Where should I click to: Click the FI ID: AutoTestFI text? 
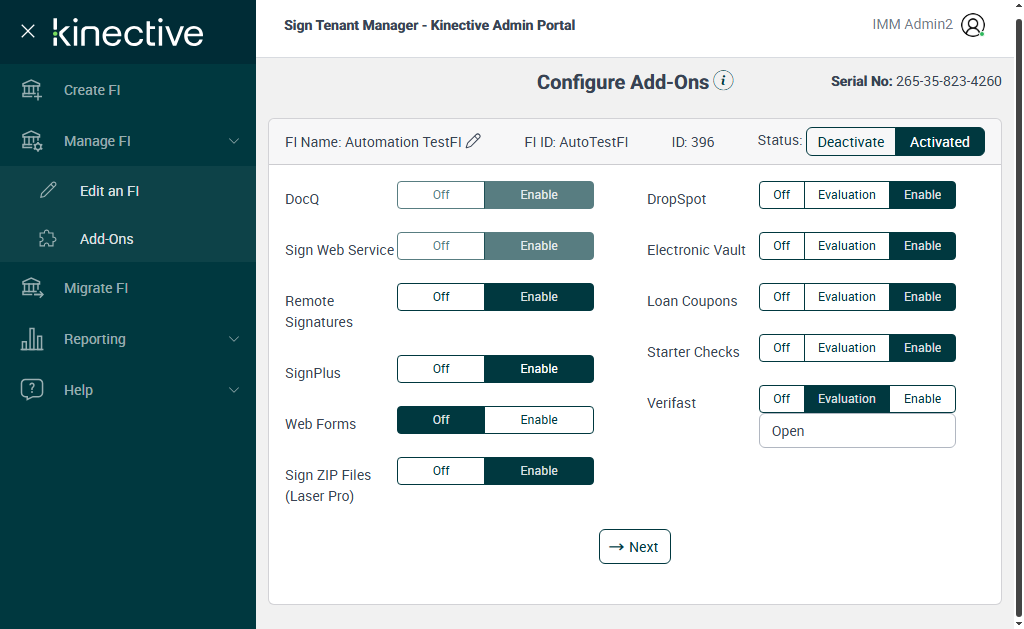pos(576,142)
